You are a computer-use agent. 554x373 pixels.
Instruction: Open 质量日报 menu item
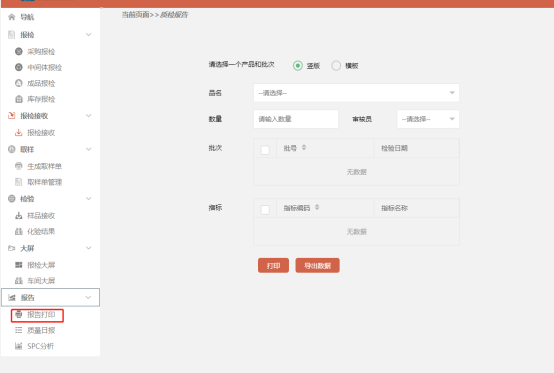click(41, 331)
